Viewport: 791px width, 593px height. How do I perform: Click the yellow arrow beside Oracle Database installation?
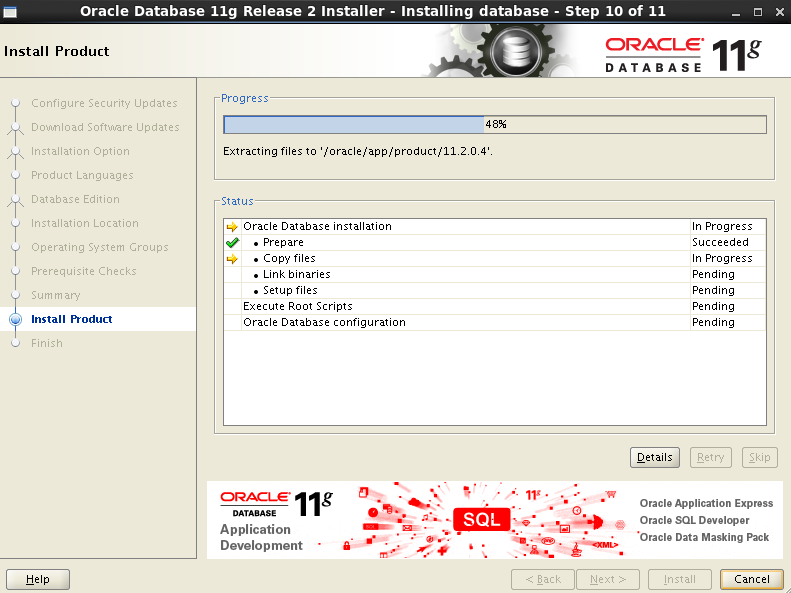[232, 226]
